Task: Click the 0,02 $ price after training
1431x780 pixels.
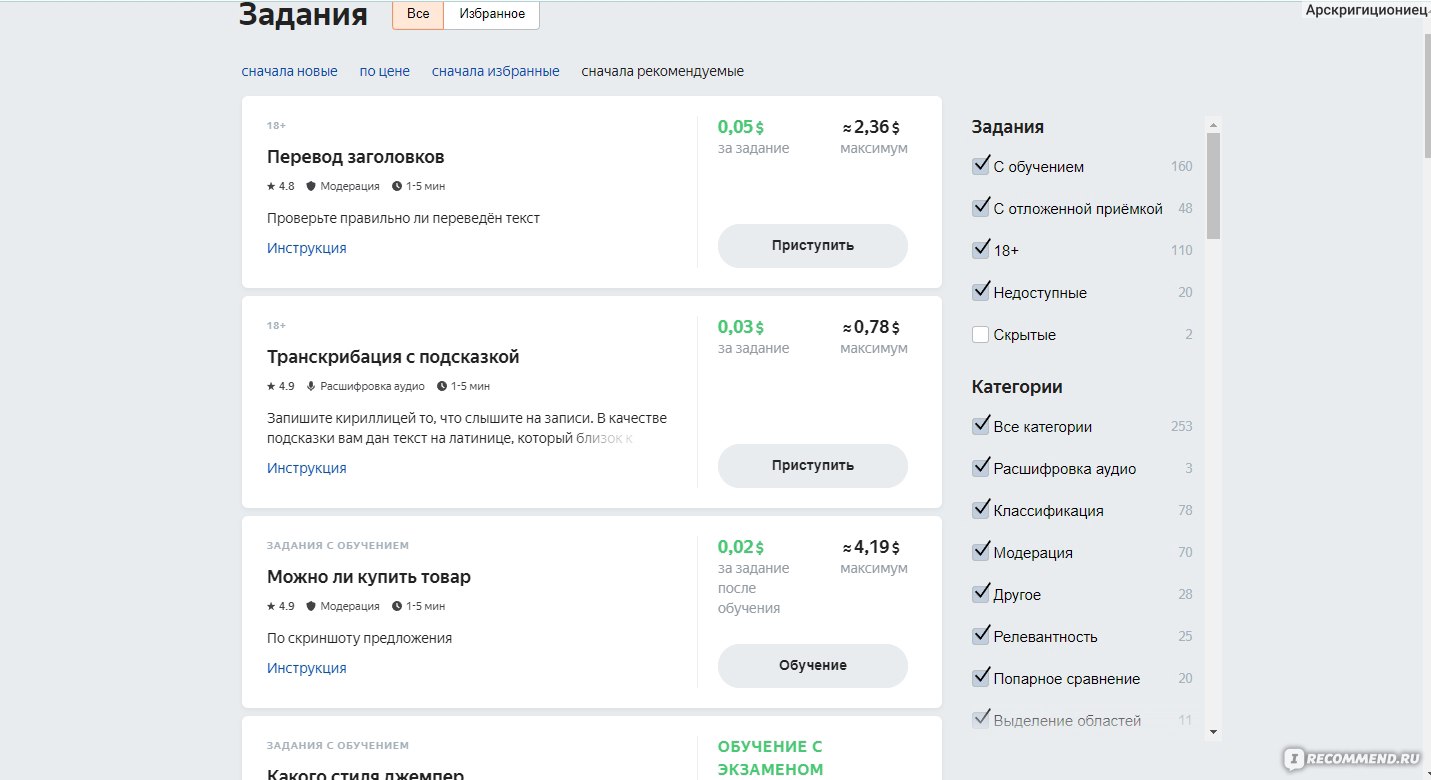Action: tap(741, 547)
